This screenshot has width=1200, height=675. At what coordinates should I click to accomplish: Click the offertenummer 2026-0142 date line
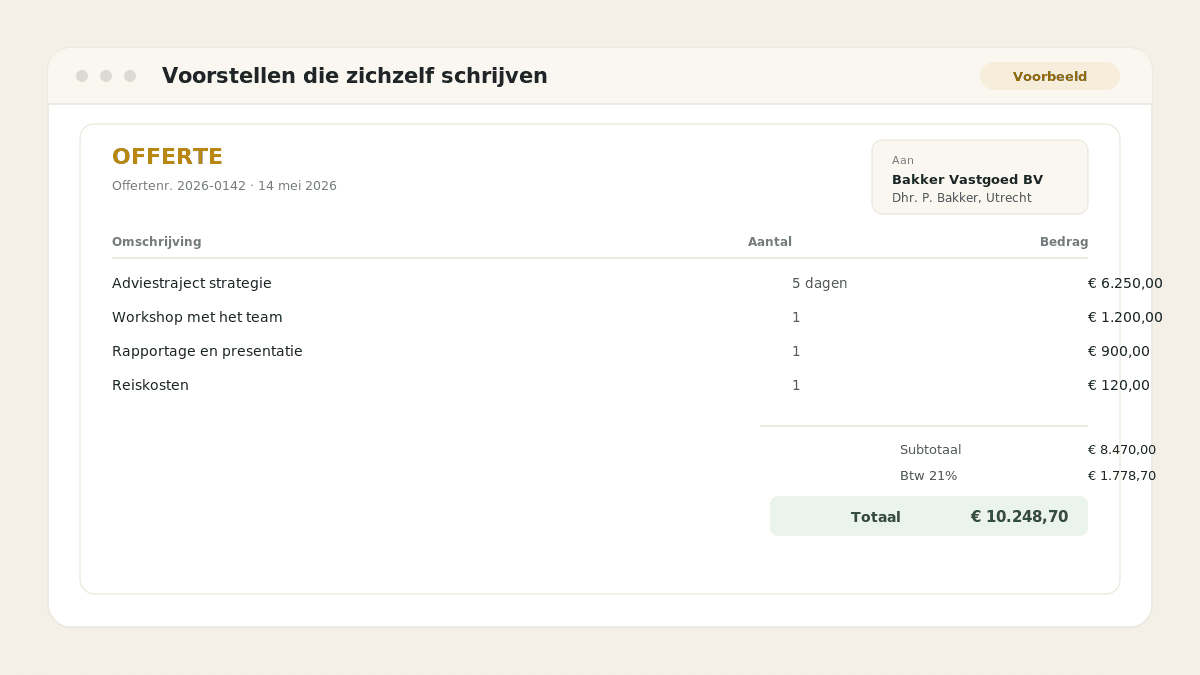point(224,186)
